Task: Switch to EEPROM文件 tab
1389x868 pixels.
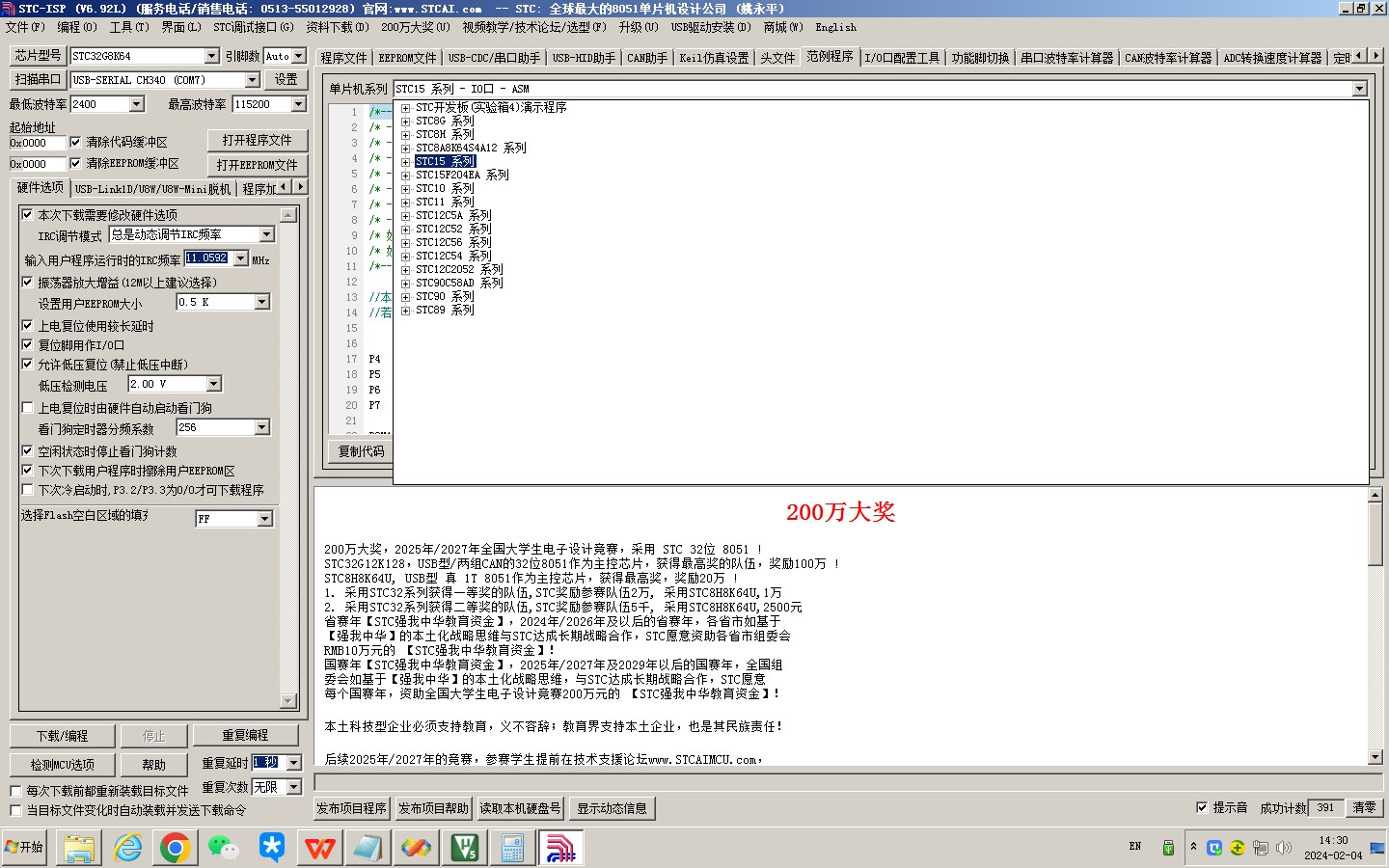Action: coord(407,58)
